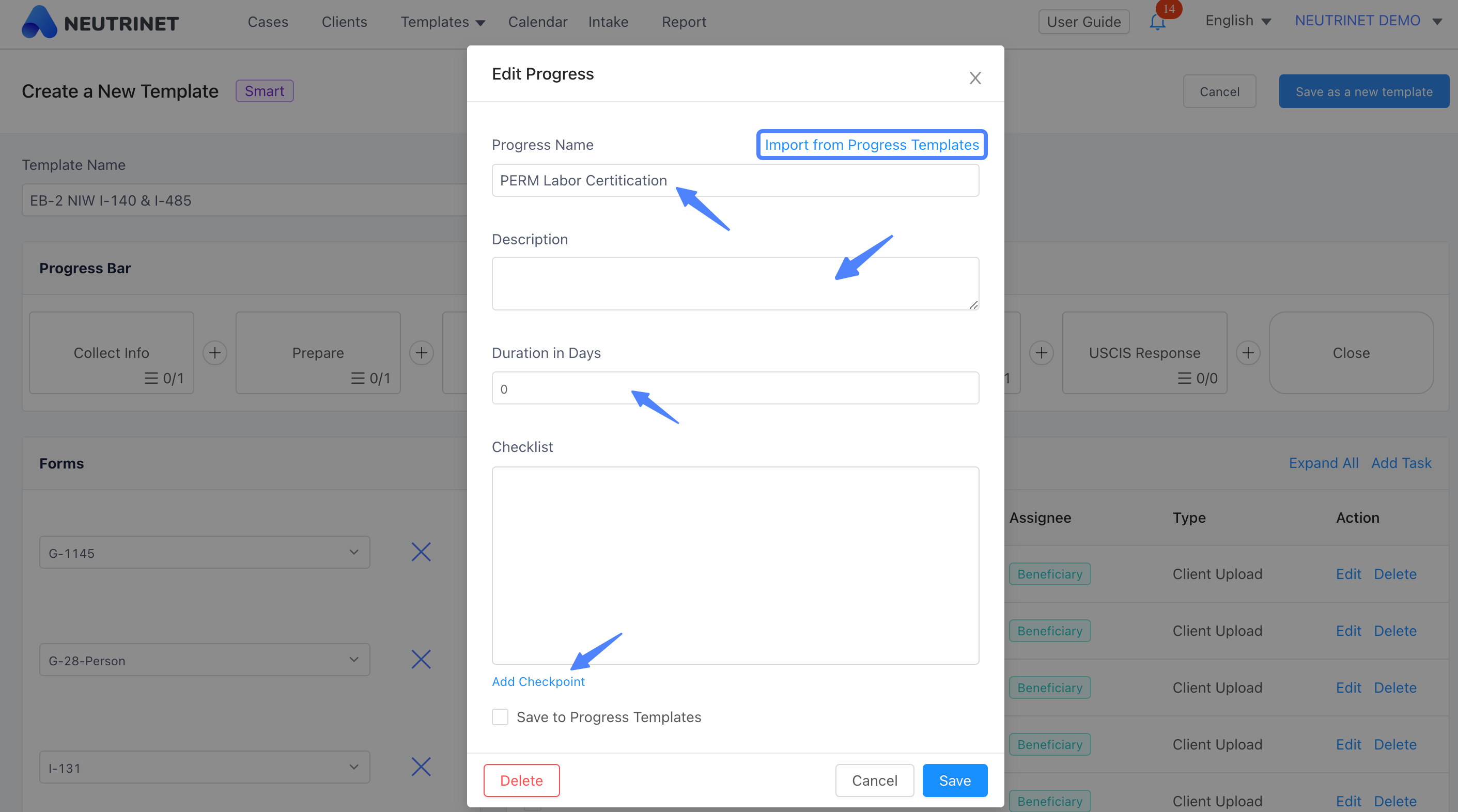Click the blue Save button
1458x812 pixels.
coord(955,780)
